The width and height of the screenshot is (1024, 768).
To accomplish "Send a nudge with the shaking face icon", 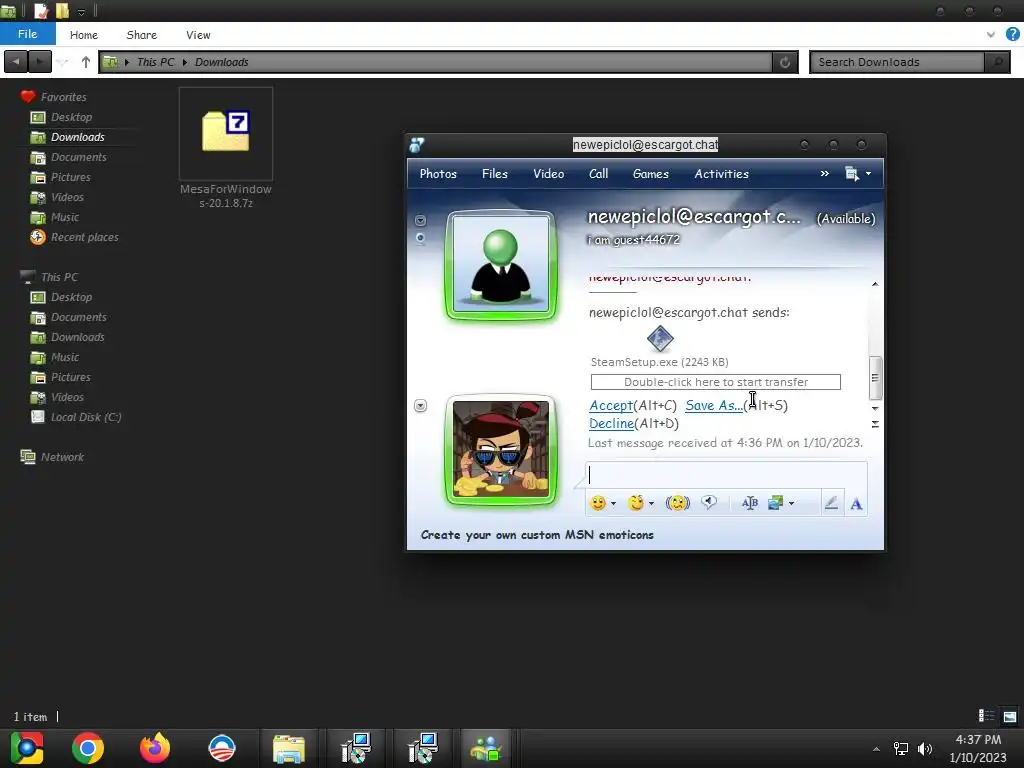I will (678, 503).
